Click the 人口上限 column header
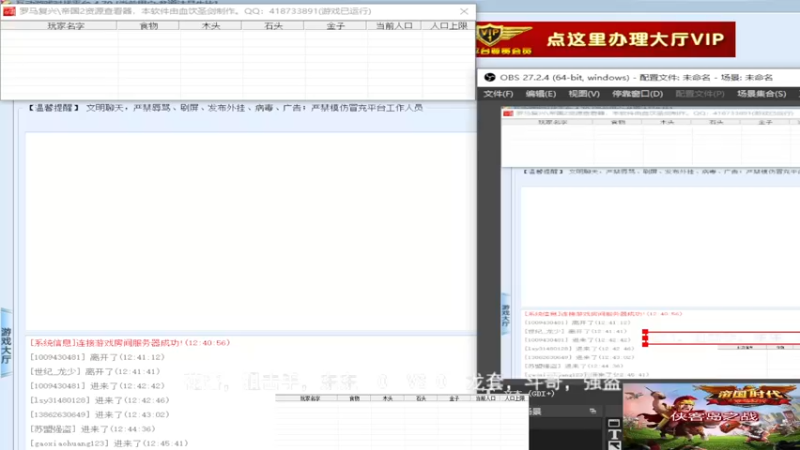 point(448,26)
